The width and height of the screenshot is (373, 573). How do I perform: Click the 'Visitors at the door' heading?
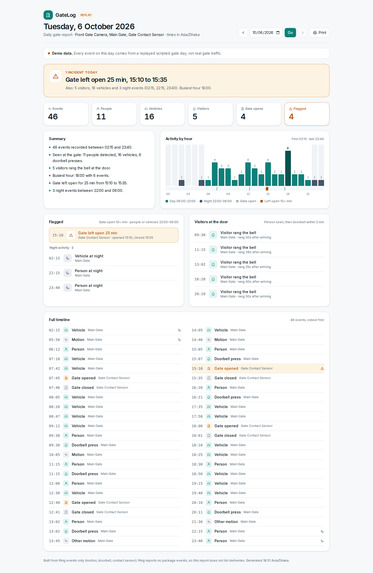coord(211,222)
